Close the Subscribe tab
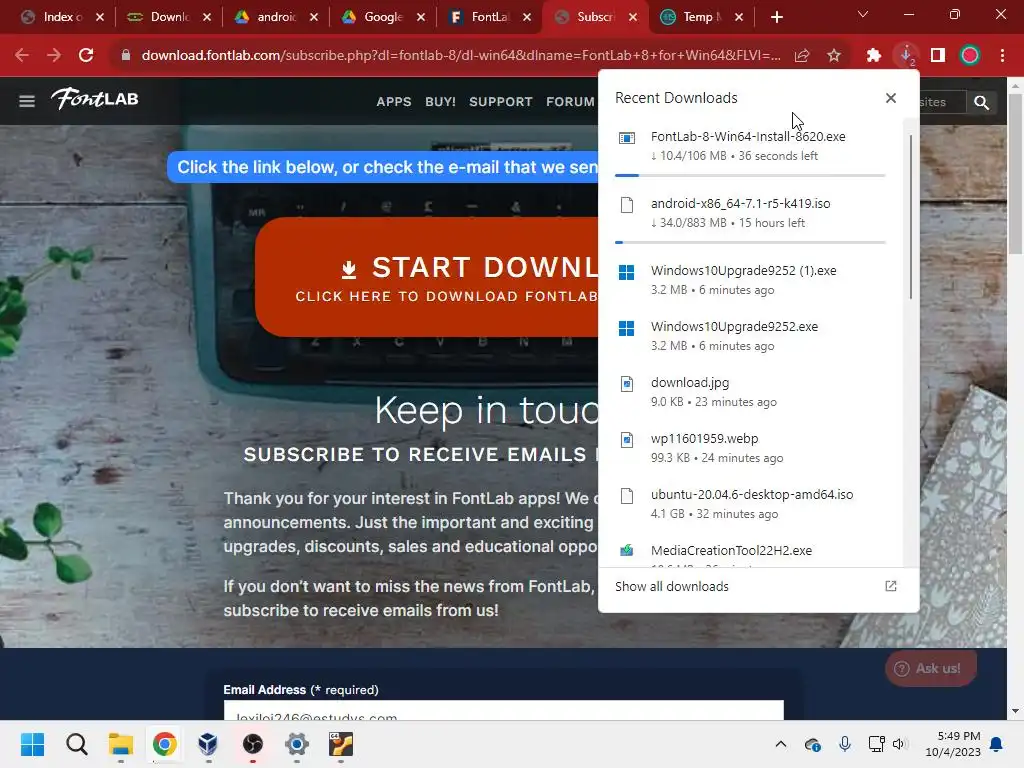 coord(632,17)
